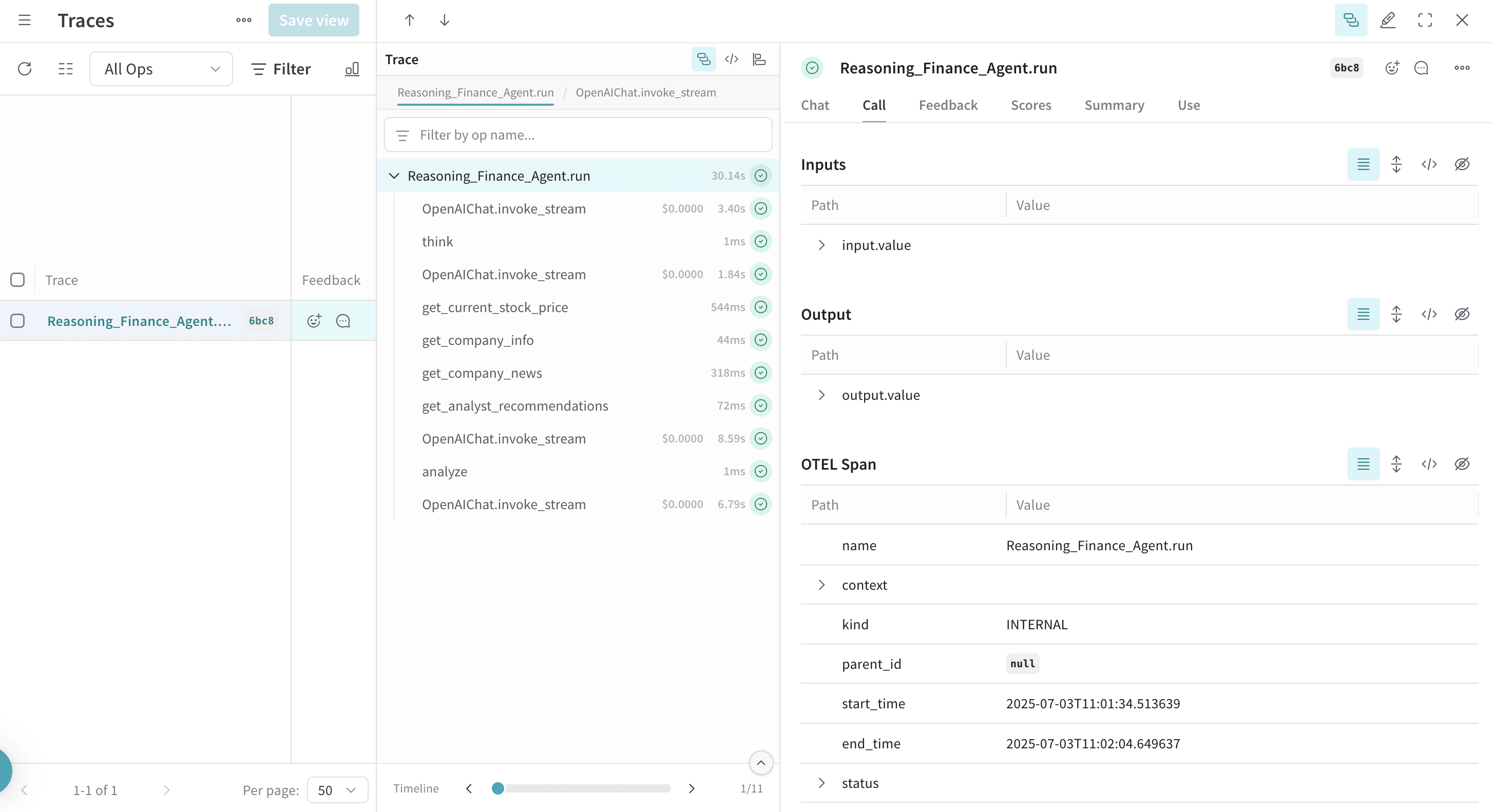1493x812 pixels.
Task: Step timeline forward
Action: click(692, 788)
